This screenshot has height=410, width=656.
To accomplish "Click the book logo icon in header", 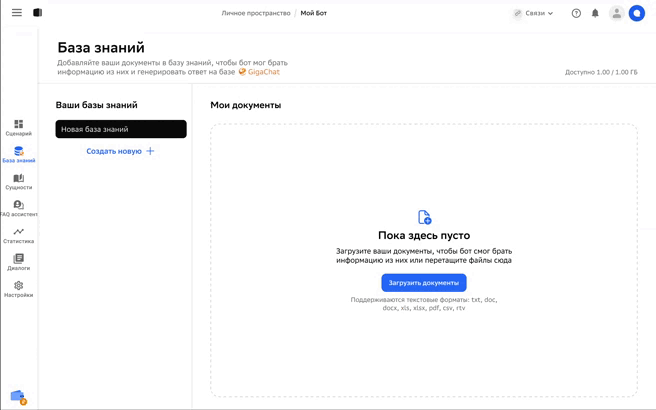I will (x=38, y=13).
